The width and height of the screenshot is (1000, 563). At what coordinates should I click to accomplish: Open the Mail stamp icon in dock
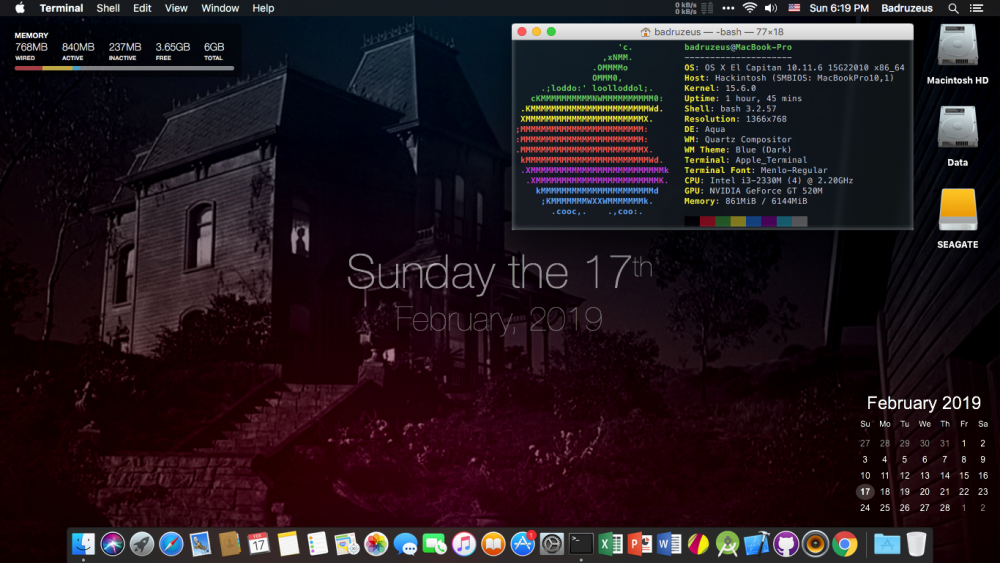200,544
